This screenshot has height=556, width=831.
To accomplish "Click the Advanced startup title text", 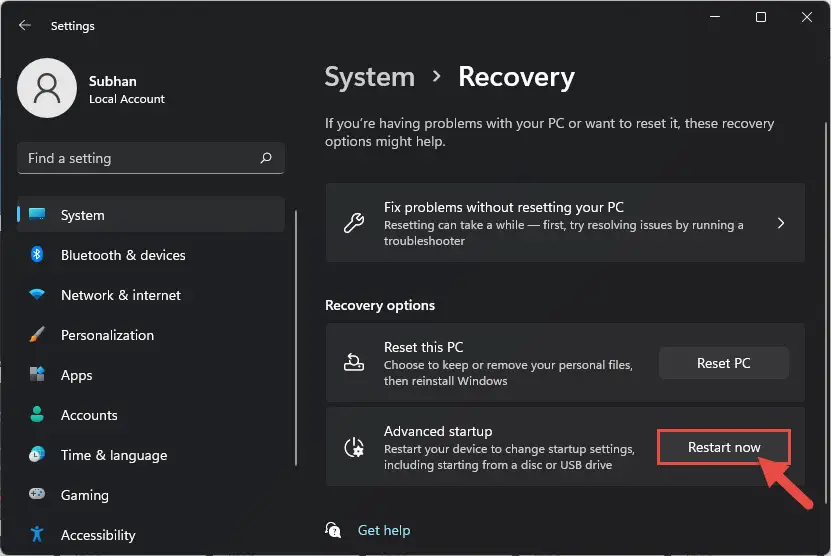I will pos(438,431).
